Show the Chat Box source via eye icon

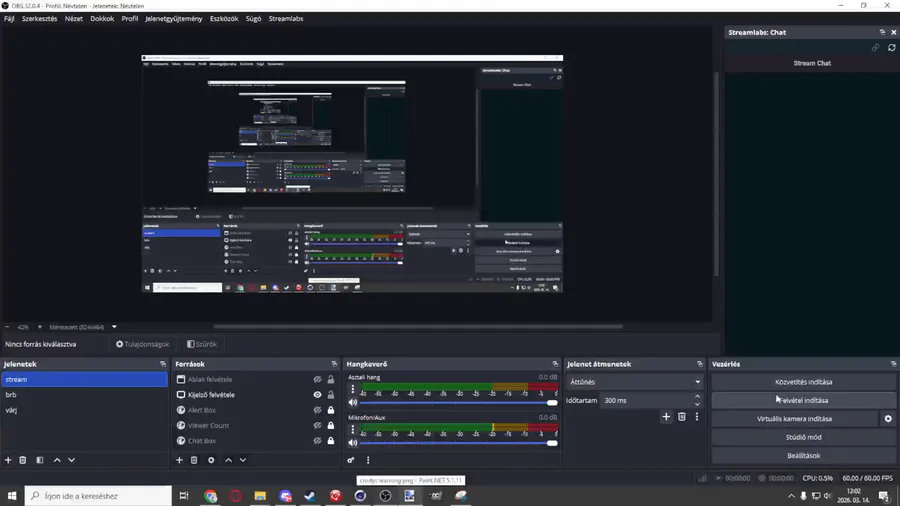coord(317,441)
